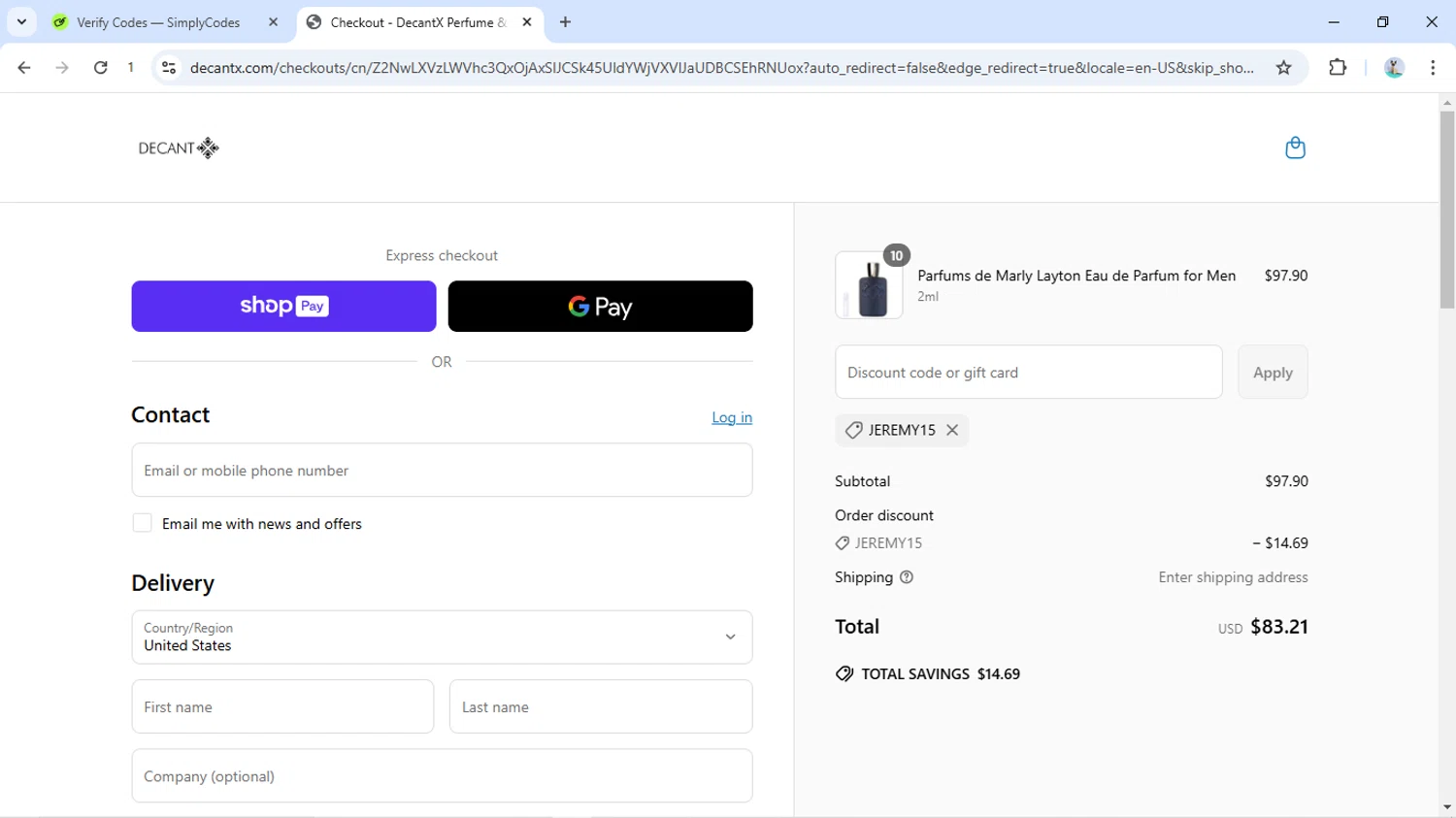Close the Checkout DecantX tab
This screenshot has height=818, width=1456.
point(527,22)
